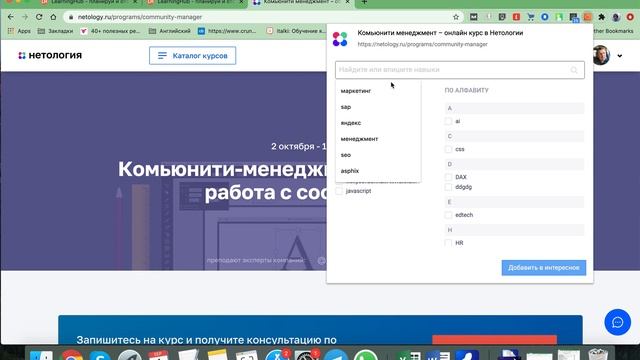The width and height of the screenshot is (640, 360).
Task: Click the Добавить в интересное button
Action: coord(544,268)
